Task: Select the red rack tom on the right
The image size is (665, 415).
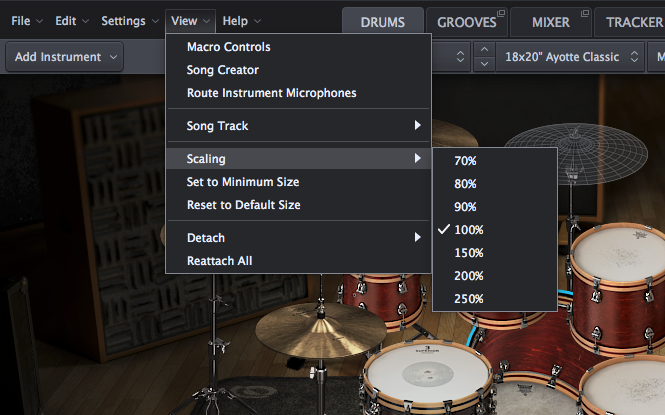Action: [x=617, y=288]
